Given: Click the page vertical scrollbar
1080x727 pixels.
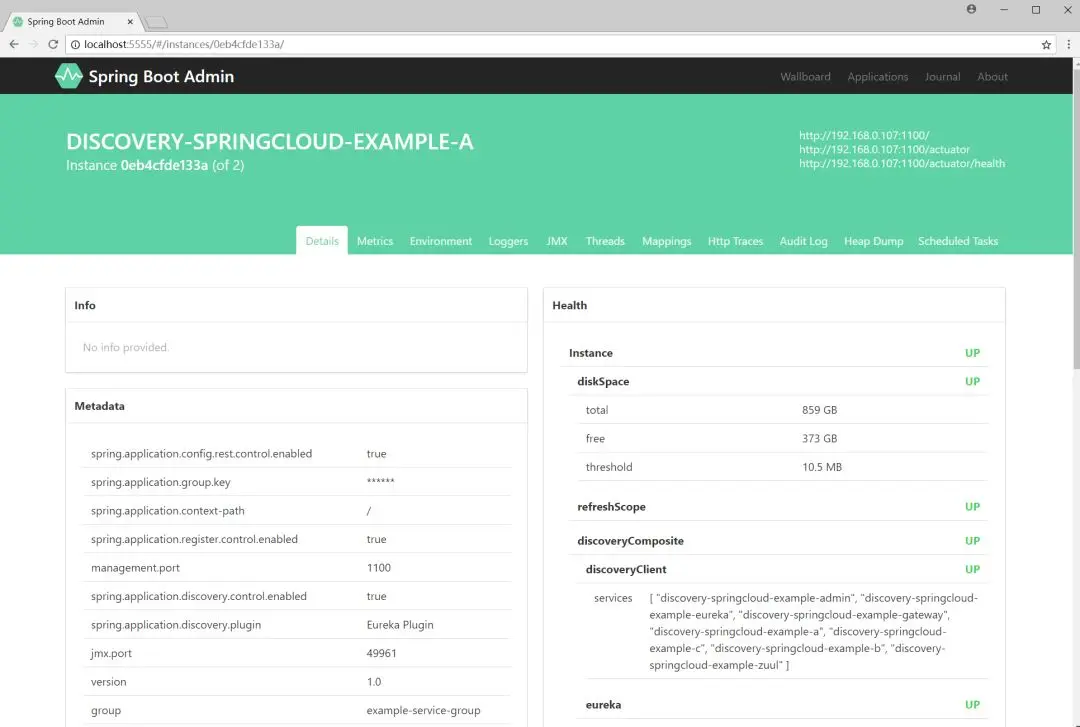Looking at the screenshot, I should pos(1076,217).
